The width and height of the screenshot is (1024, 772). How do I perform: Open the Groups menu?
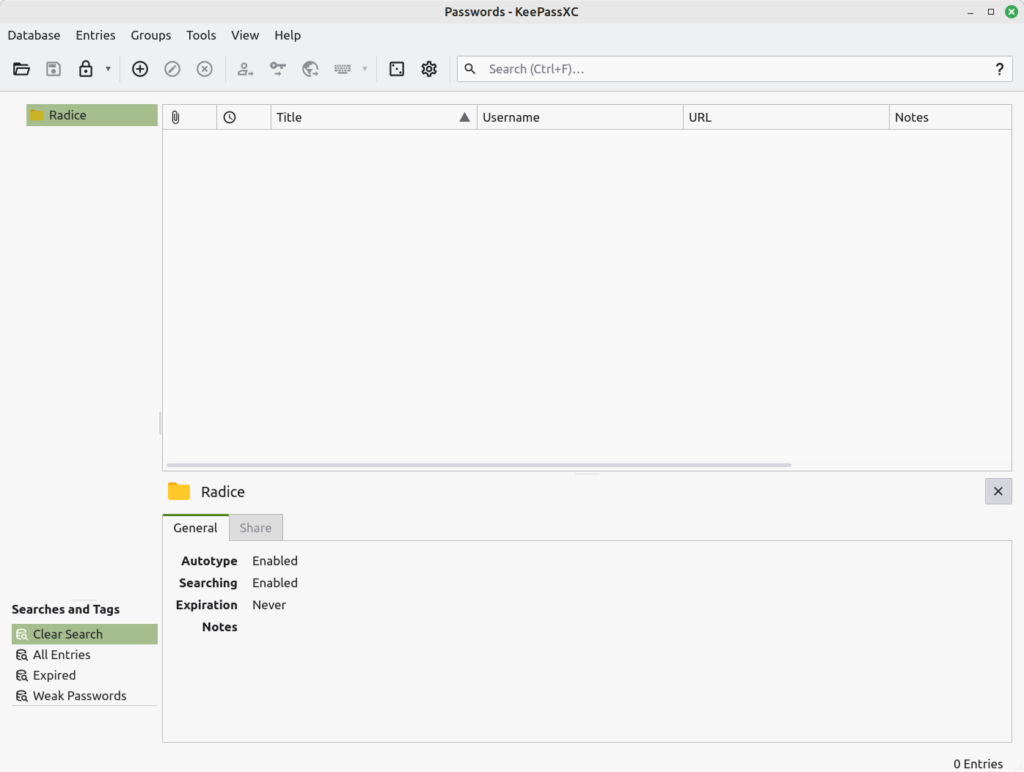151,35
